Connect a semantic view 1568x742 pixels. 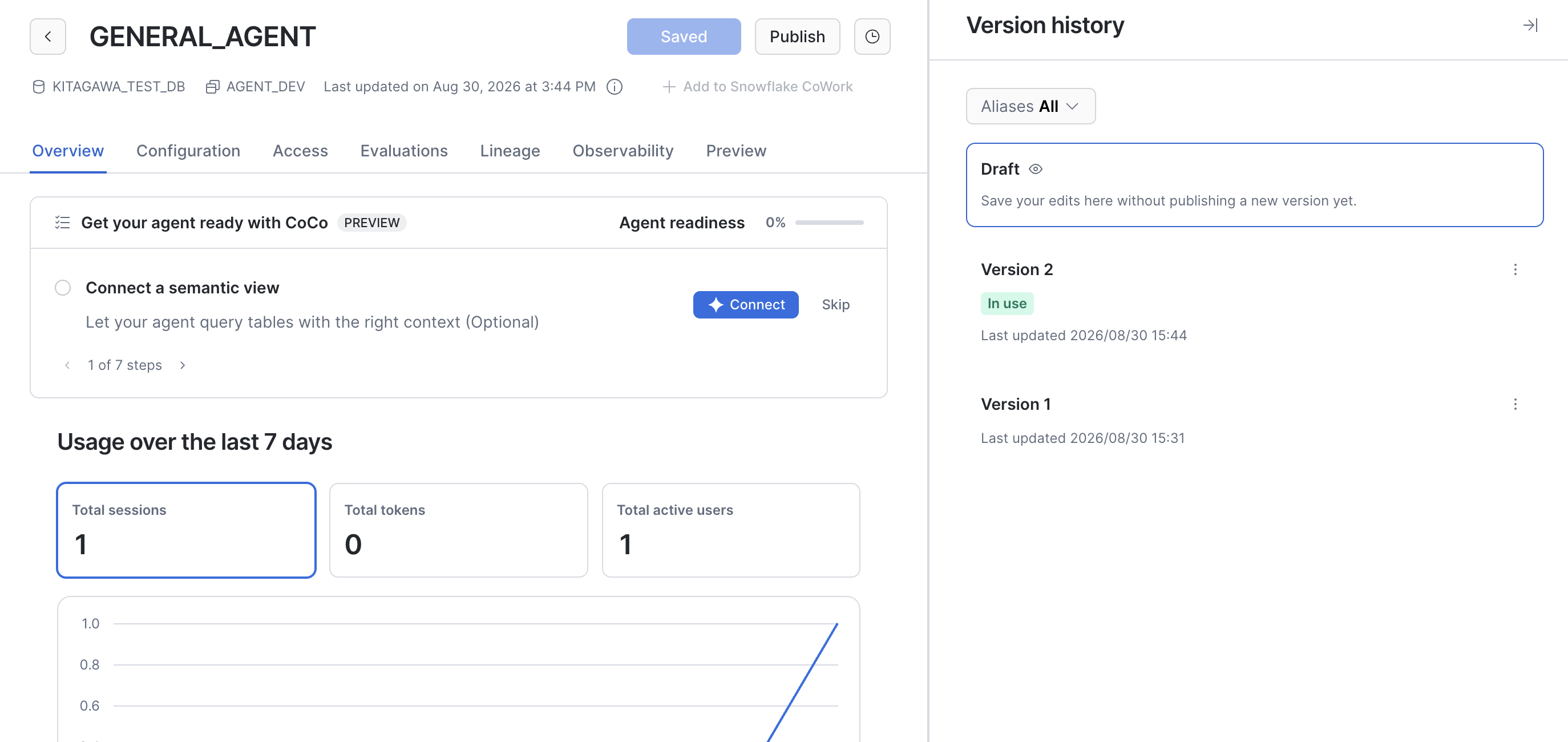746,304
